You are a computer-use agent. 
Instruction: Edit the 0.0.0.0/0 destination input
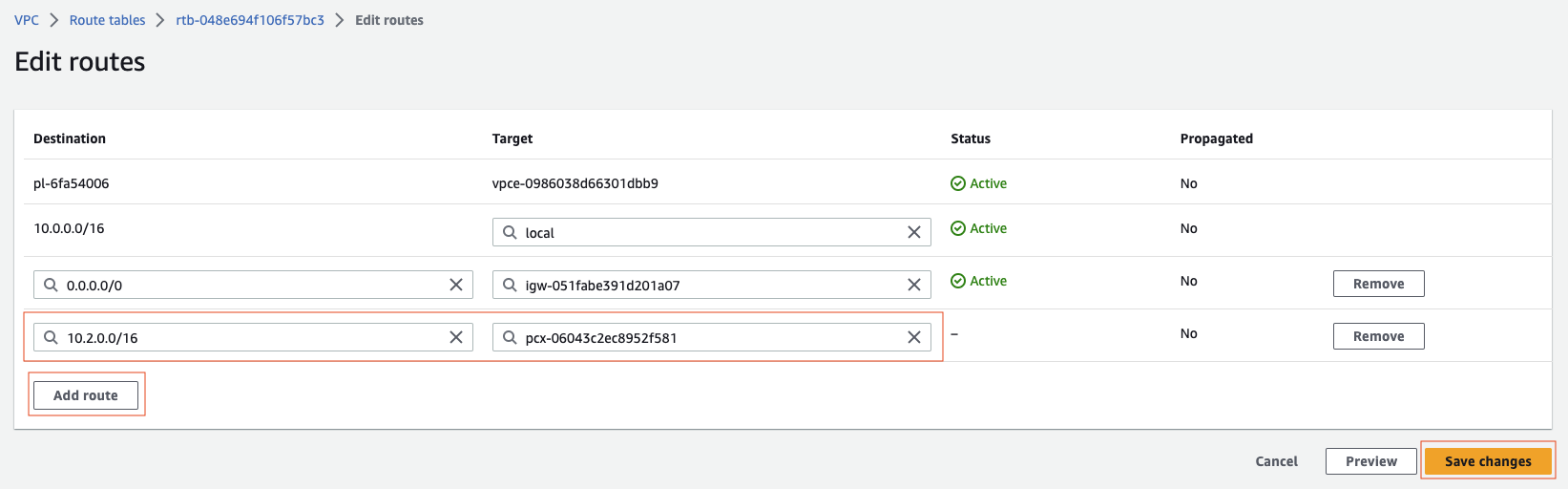click(253, 285)
